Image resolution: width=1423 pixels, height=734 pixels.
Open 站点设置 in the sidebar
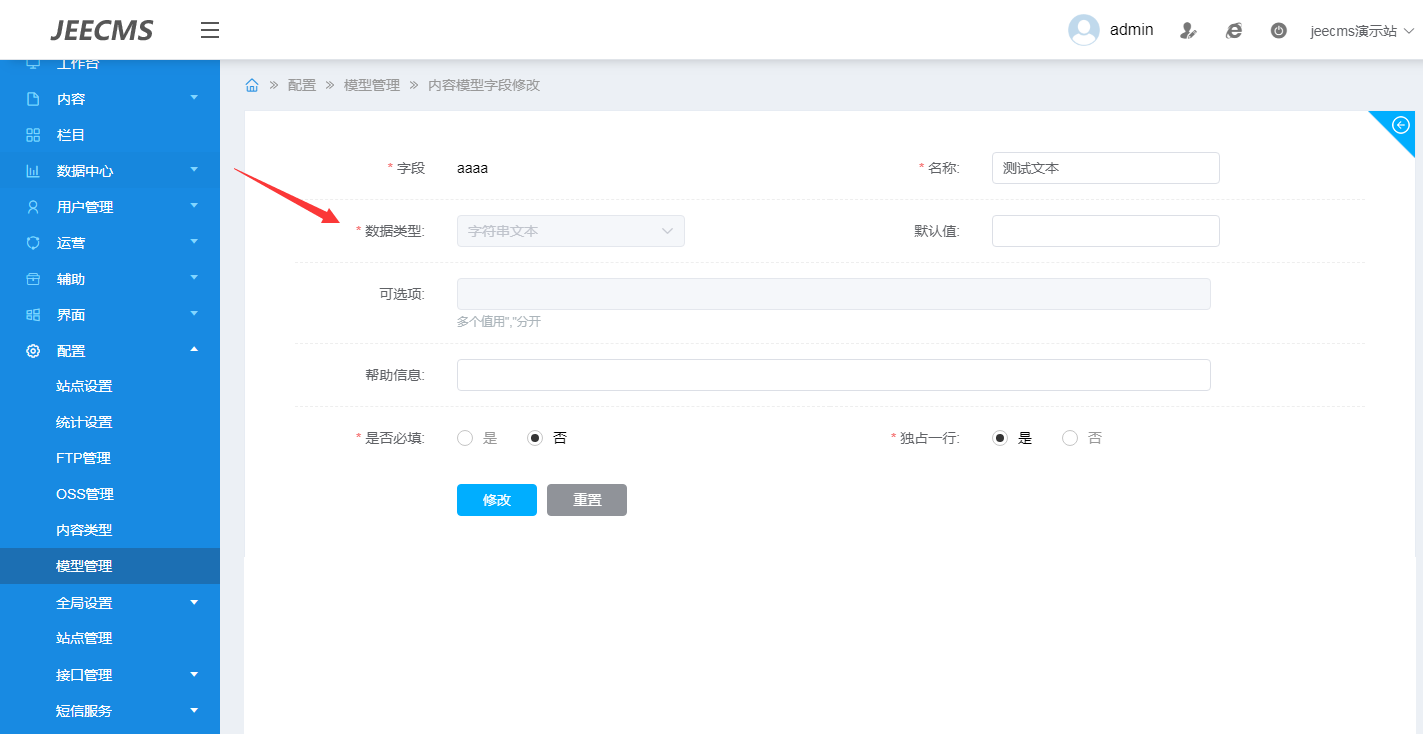coord(84,386)
